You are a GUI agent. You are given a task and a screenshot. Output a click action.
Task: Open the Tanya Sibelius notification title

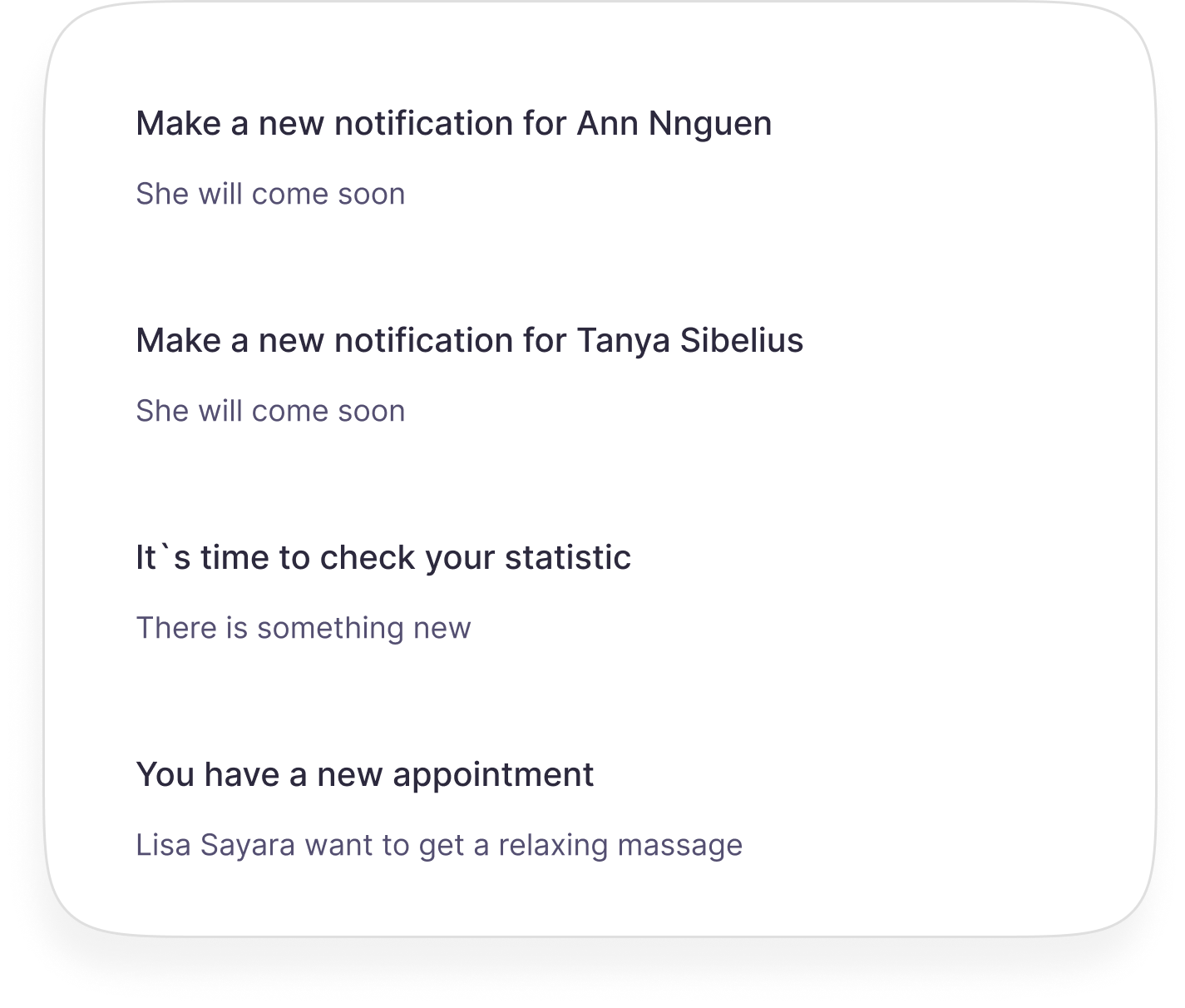[470, 341]
